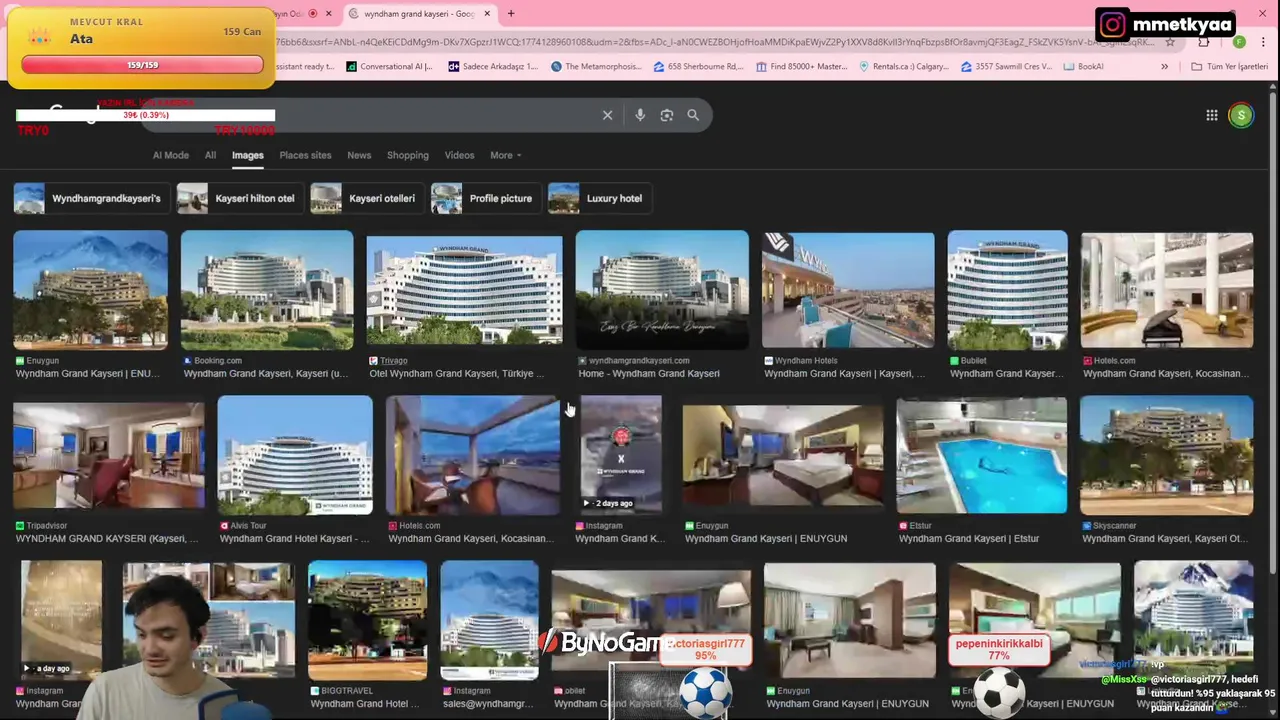Viewport: 1280px width, 720px height.
Task: Open the Wyndham Hotels terrace image
Action: (848, 290)
